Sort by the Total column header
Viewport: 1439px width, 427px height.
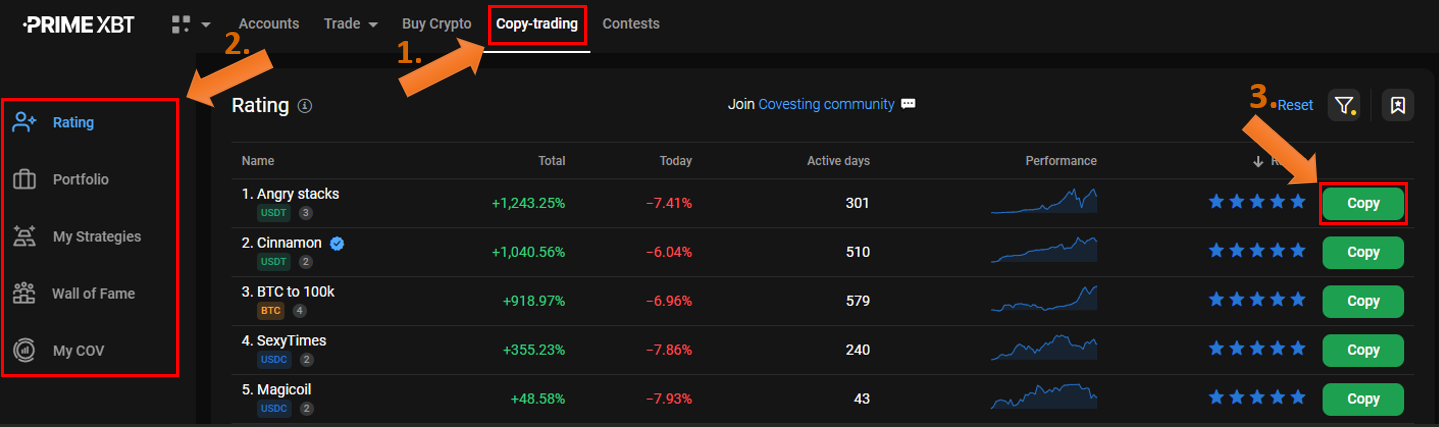pos(551,161)
